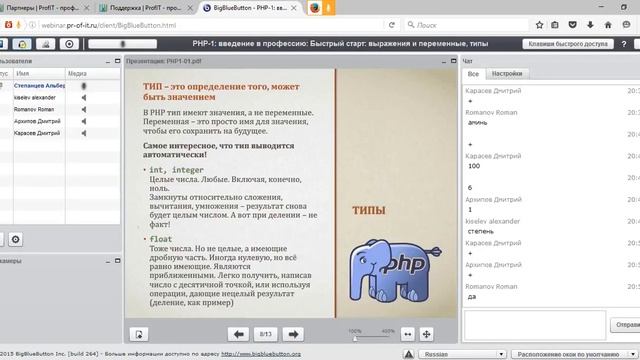Click the warning triangle icon in footer
Image resolution: width=640 pixels, height=360 pixels.
point(409,354)
